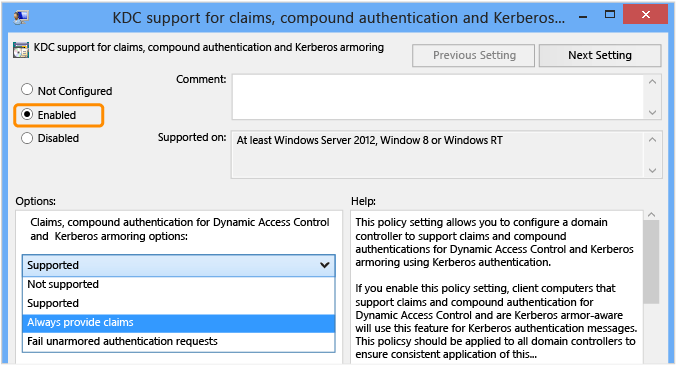
Task: Click the Supported on text field
Action: point(438,155)
